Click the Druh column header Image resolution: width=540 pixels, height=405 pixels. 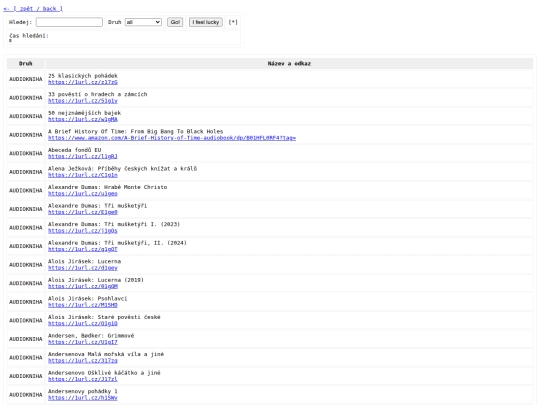[25, 63]
